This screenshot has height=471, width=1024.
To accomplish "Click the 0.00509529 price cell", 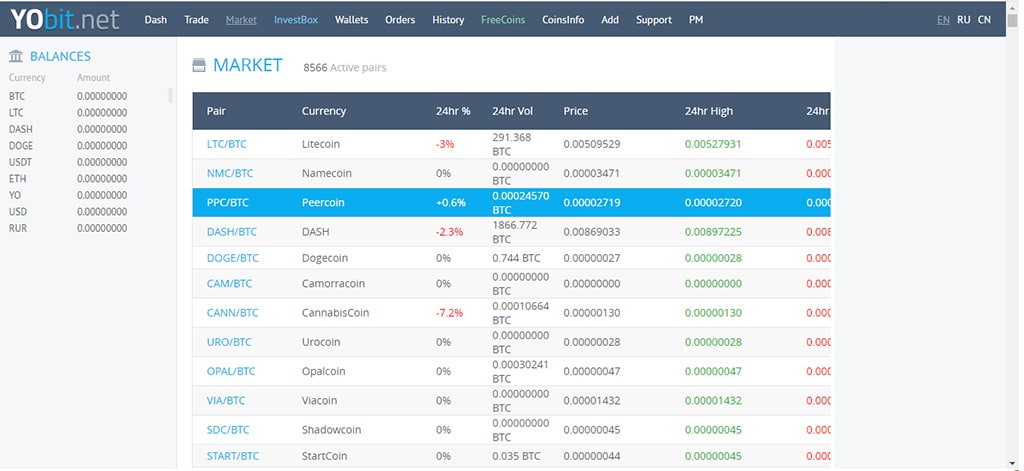I will pyautogui.click(x=592, y=144).
